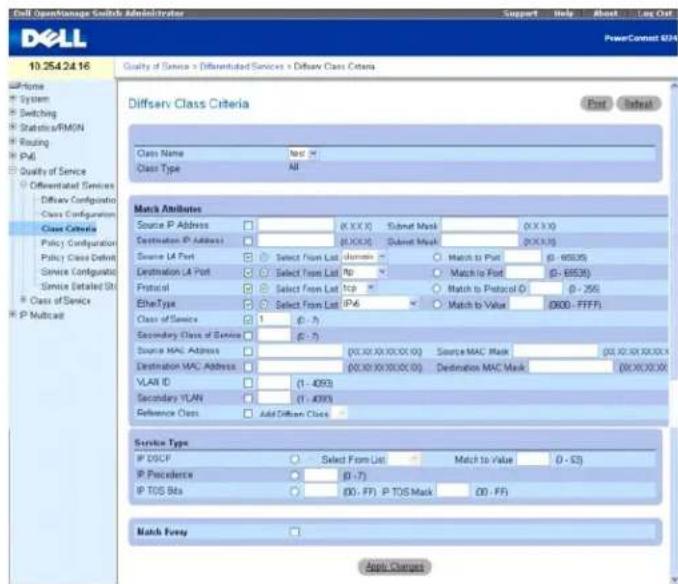The image size is (678, 584).
Task: Open Help from top bar
Action: [563, 13]
